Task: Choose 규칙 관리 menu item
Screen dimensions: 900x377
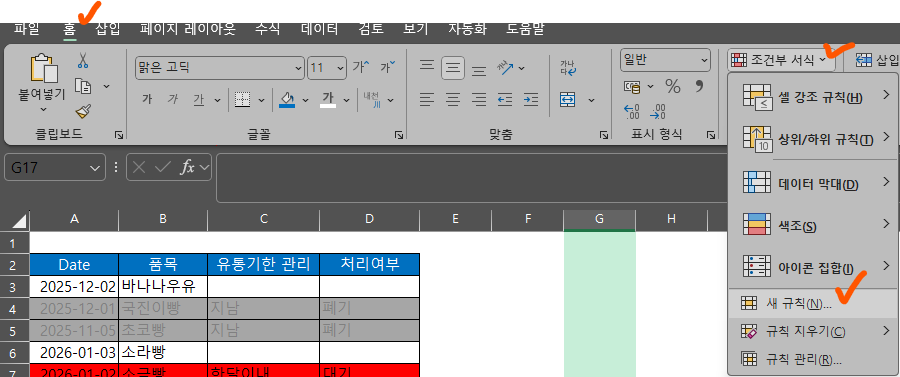Action: click(814, 360)
